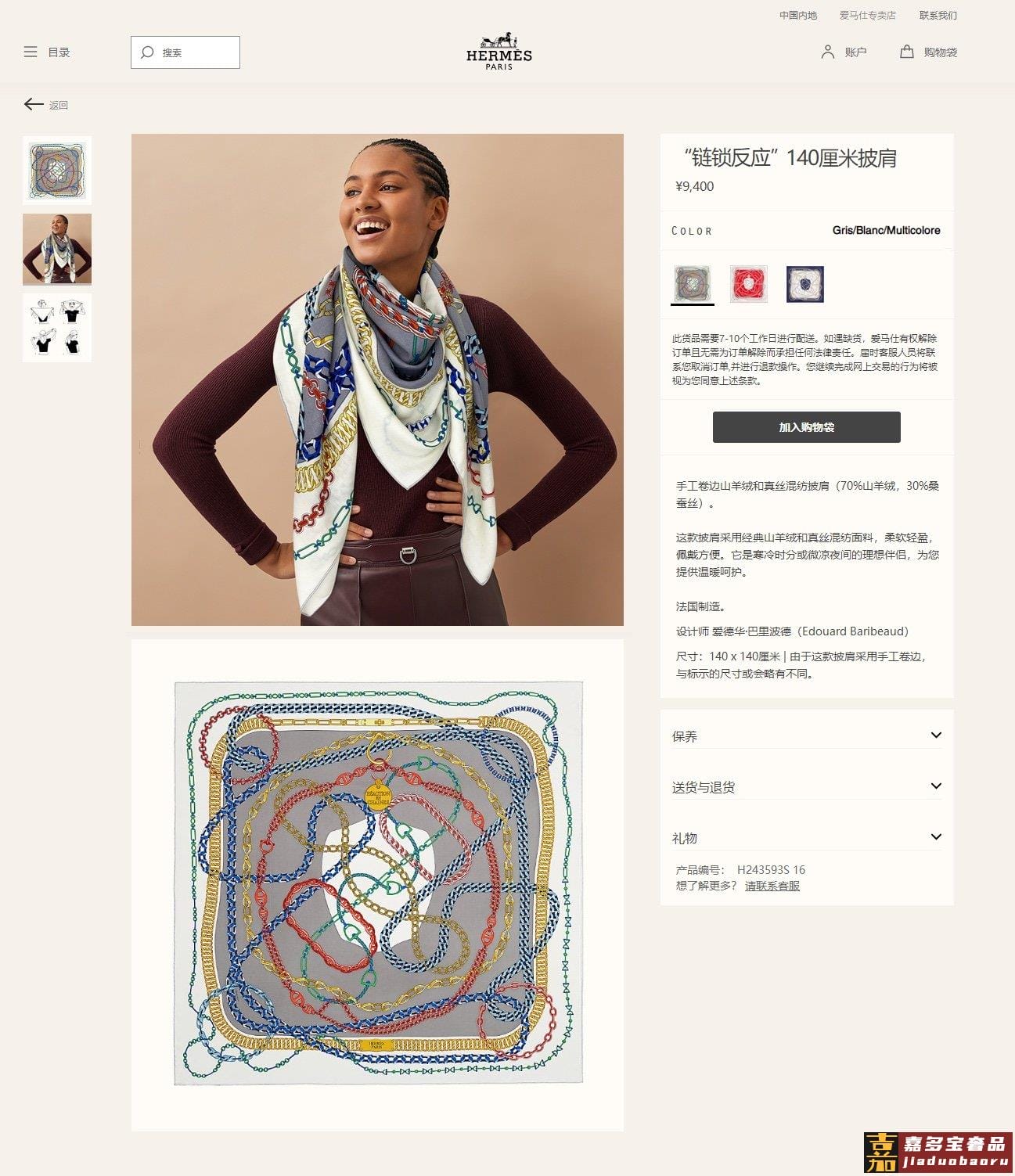The width and height of the screenshot is (1015, 1176).
Task: Expand the 礼物 gift section
Action: [807, 837]
